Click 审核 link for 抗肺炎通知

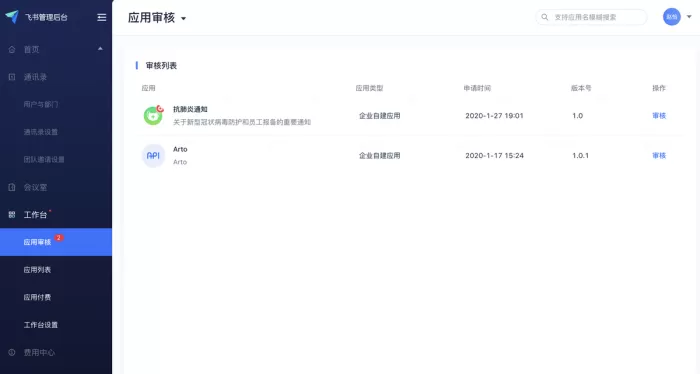[659, 116]
